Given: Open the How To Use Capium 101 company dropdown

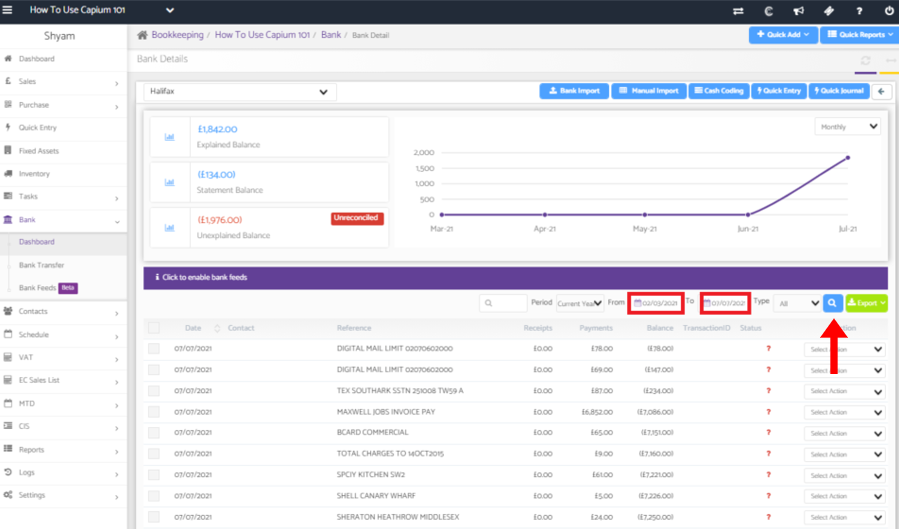Looking at the screenshot, I should coord(101,10).
